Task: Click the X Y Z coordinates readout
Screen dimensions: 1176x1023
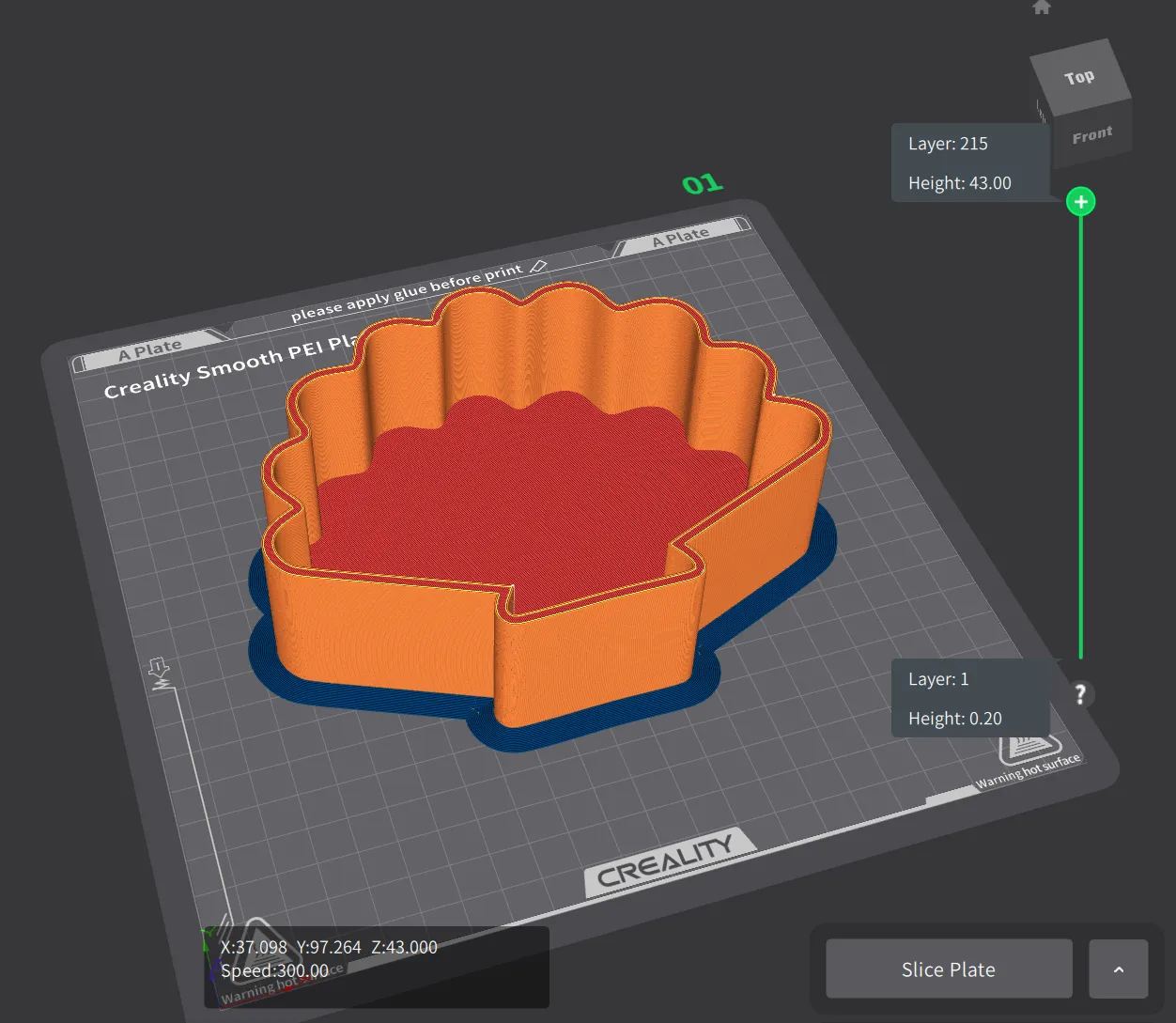Action: click(x=329, y=948)
